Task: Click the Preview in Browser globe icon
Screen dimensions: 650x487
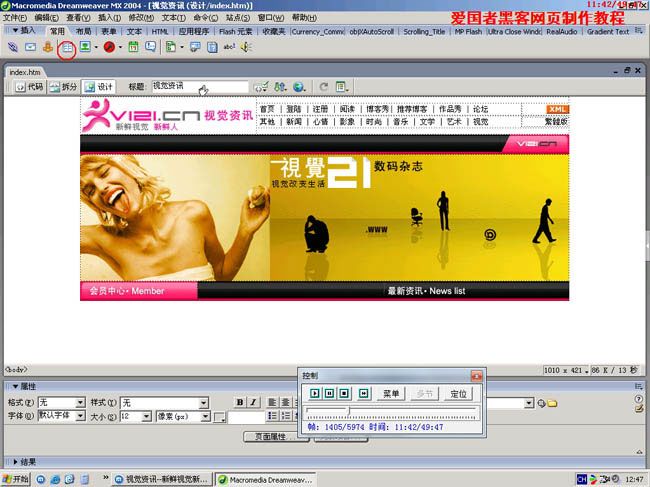Action: [299, 87]
